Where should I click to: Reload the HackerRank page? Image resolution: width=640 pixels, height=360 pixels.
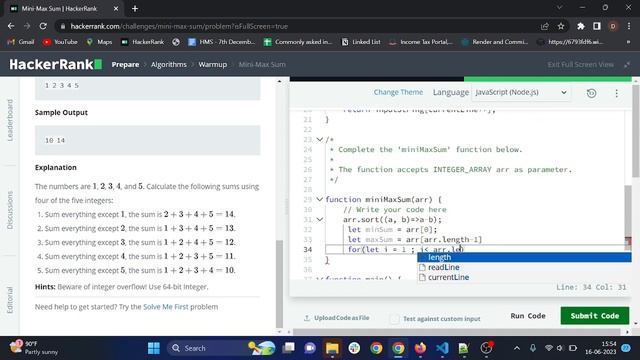[43, 26]
